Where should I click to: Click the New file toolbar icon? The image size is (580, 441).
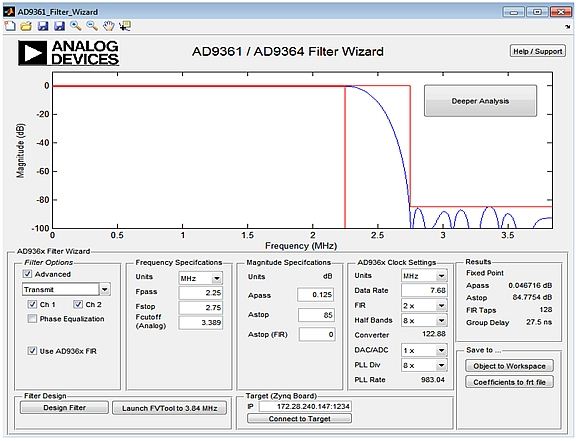10,26
